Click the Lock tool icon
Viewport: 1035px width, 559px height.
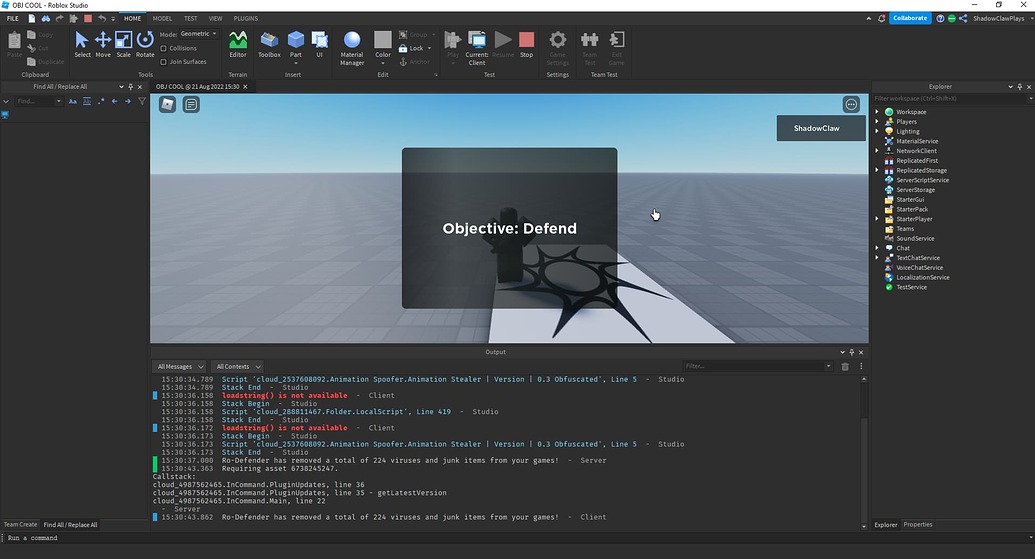[x=403, y=48]
